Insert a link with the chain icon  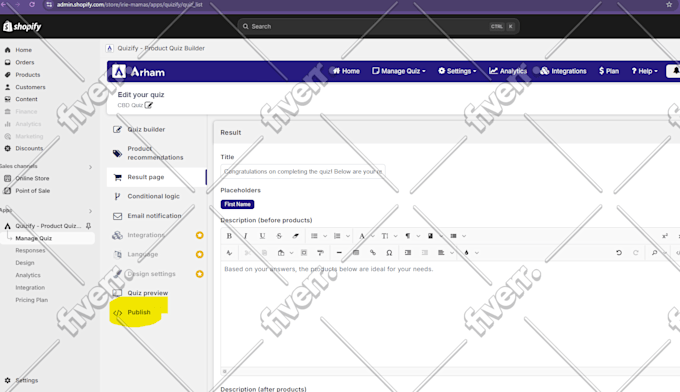373,252
